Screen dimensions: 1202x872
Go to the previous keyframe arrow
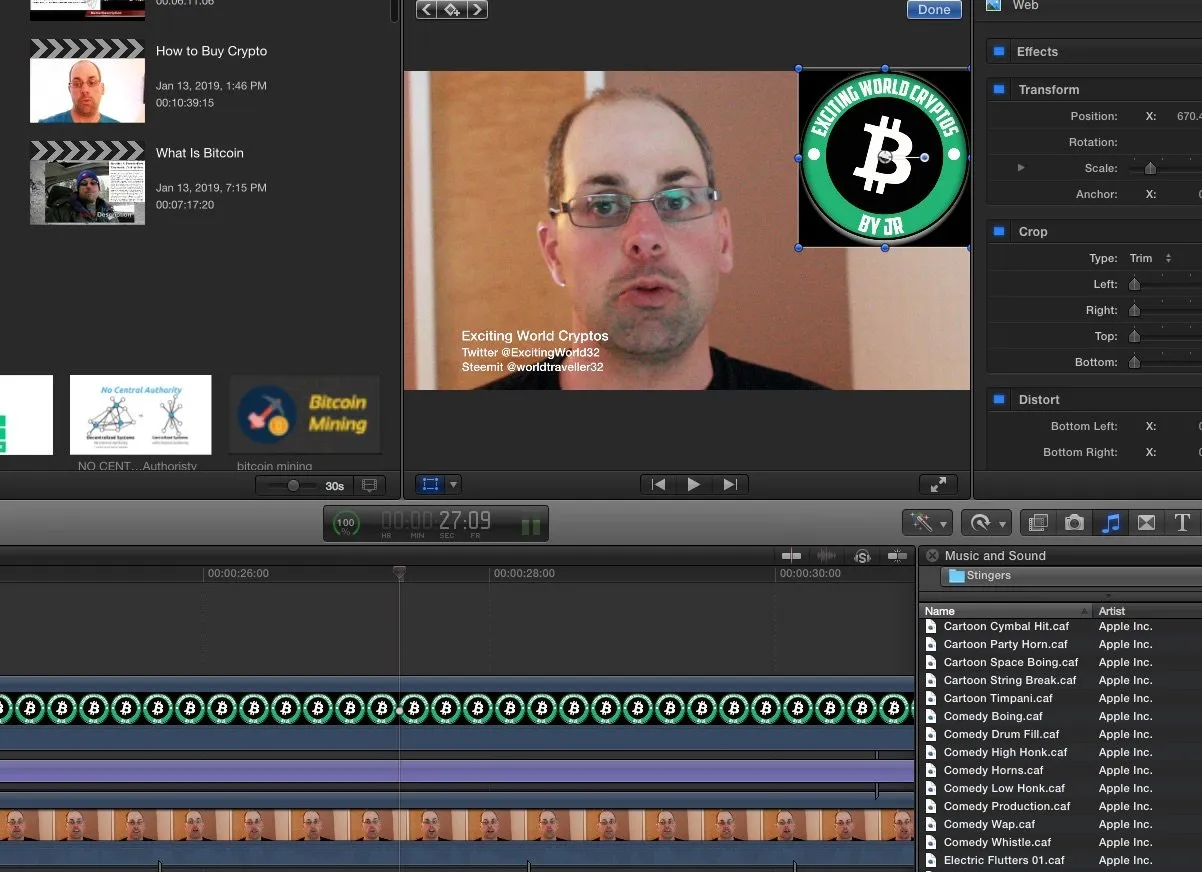tap(427, 9)
